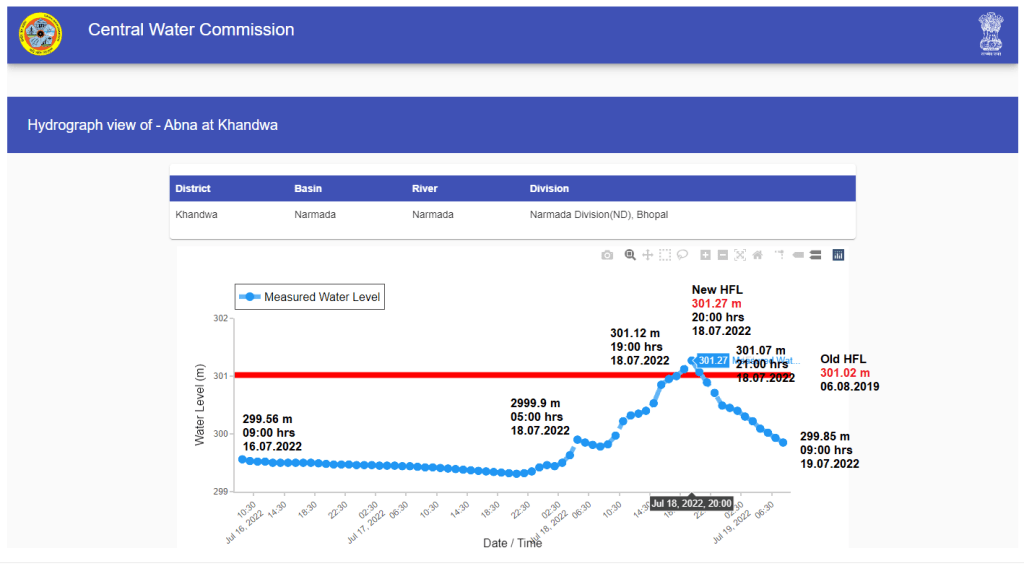The width and height of the screenshot is (1024, 566).
Task: Activate the Box Select tool
Action: tap(665, 255)
